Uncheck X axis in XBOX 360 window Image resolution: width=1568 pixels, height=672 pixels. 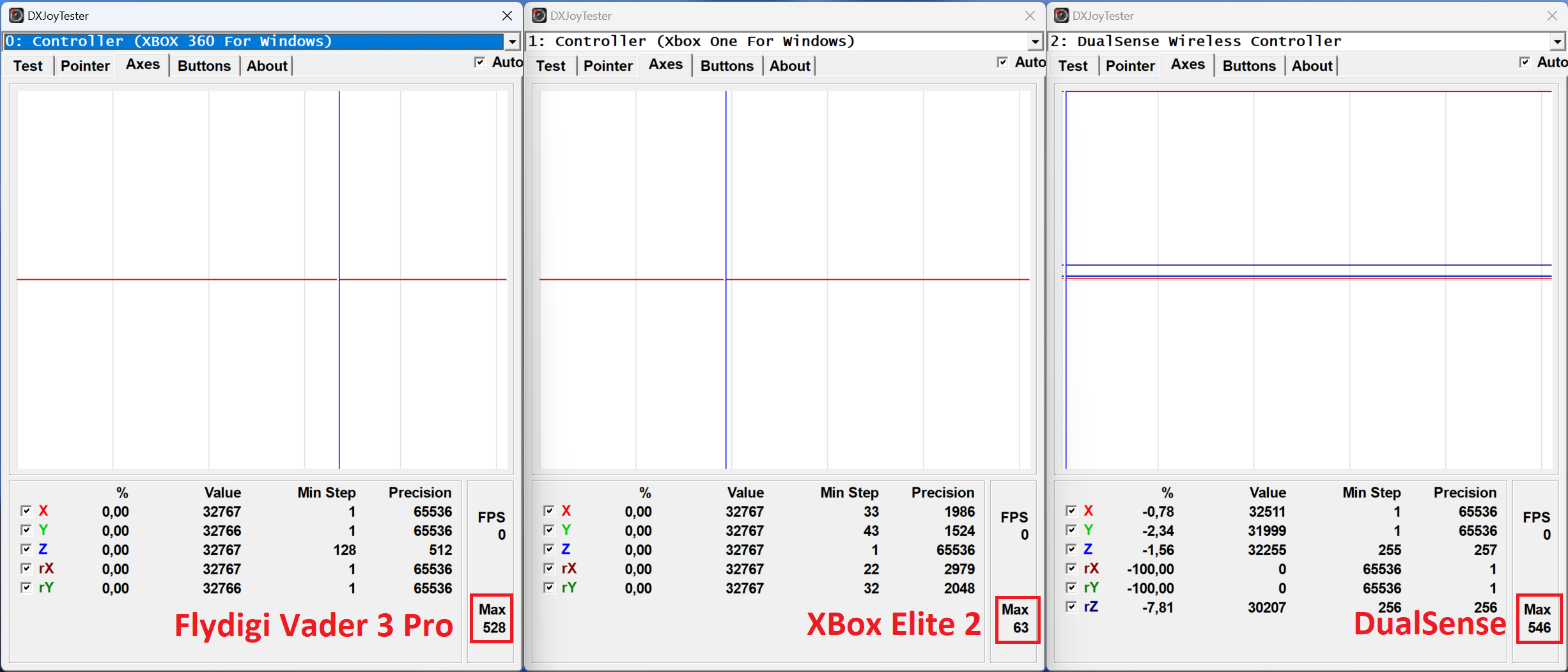click(26, 510)
